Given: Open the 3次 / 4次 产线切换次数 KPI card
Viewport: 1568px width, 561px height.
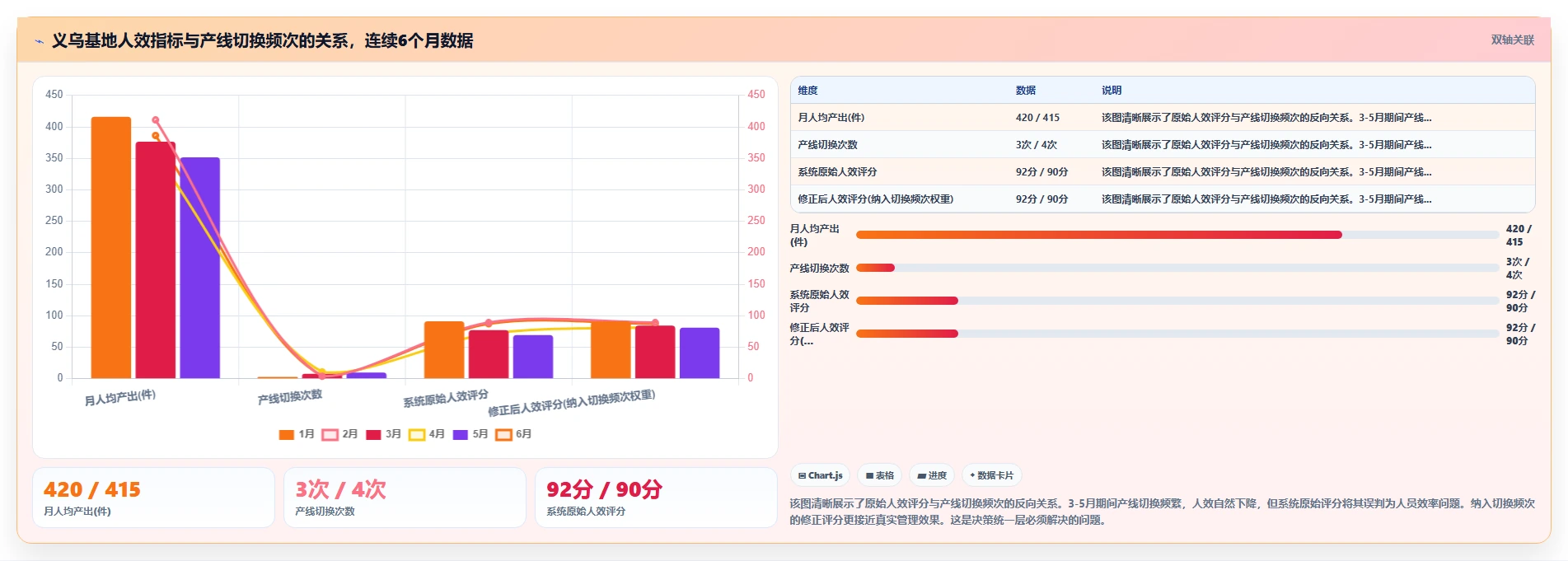Looking at the screenshot, I should click(405, 498).
